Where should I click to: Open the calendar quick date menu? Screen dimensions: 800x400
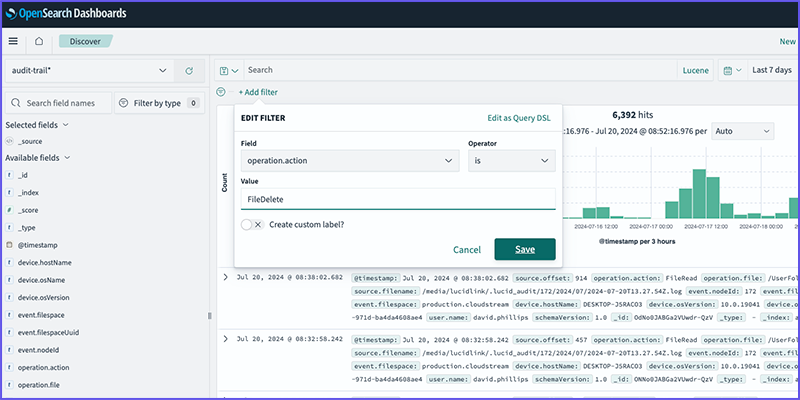733,70
